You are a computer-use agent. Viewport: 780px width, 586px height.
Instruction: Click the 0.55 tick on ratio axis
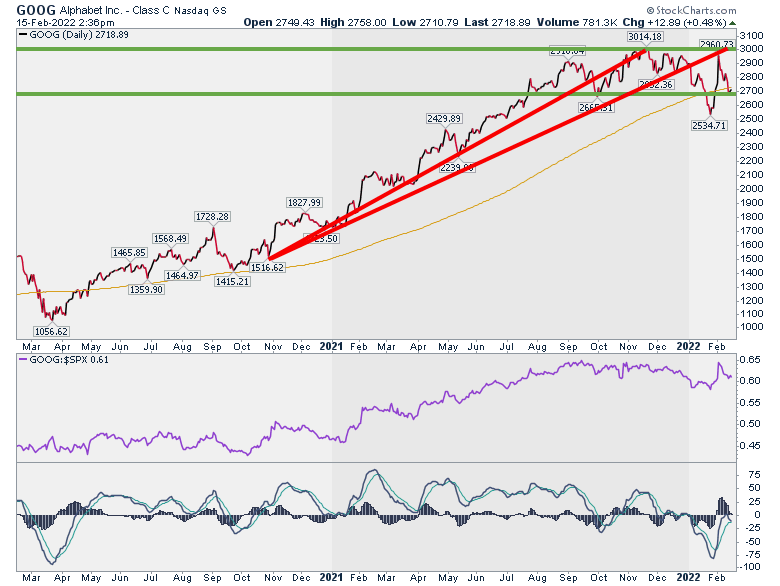coord(750,402)
